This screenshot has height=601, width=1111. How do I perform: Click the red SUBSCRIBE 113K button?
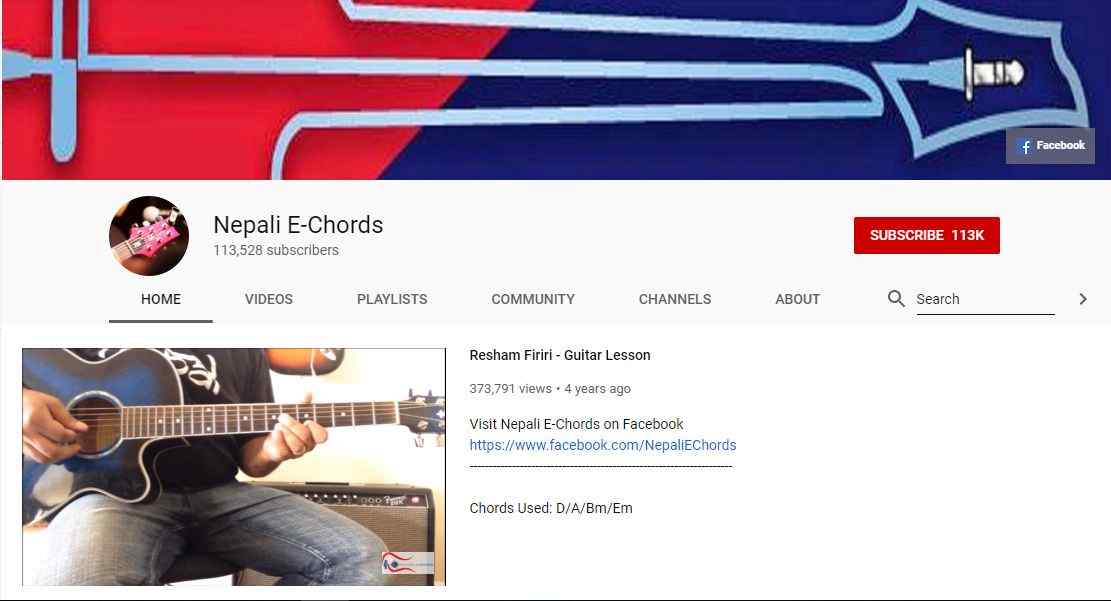coord(927,235)
